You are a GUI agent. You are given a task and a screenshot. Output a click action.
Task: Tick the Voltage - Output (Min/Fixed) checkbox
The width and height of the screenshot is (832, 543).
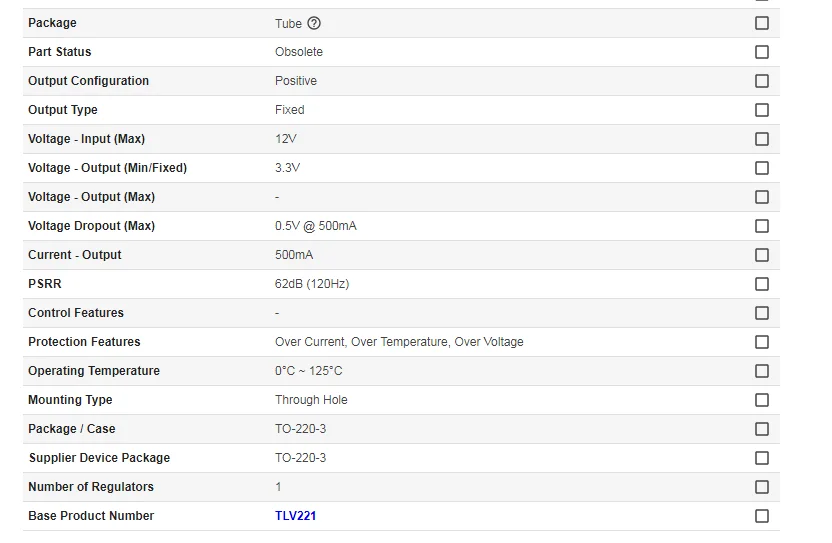tap(762, 168)
